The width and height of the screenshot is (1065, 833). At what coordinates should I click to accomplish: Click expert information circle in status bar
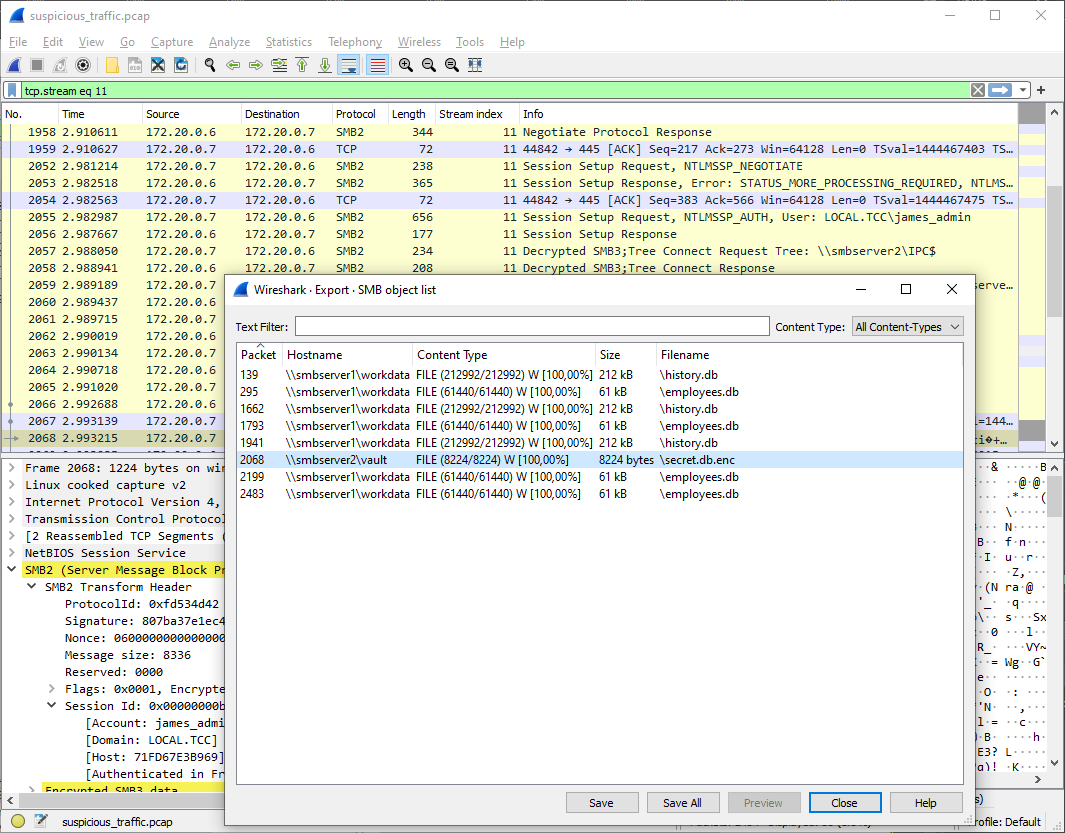[x=18, y=821]
